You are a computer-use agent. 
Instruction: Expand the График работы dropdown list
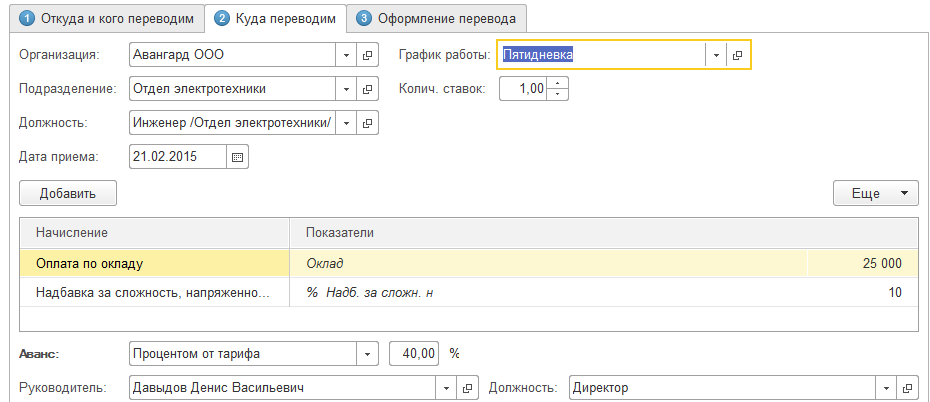coord(716,55)
